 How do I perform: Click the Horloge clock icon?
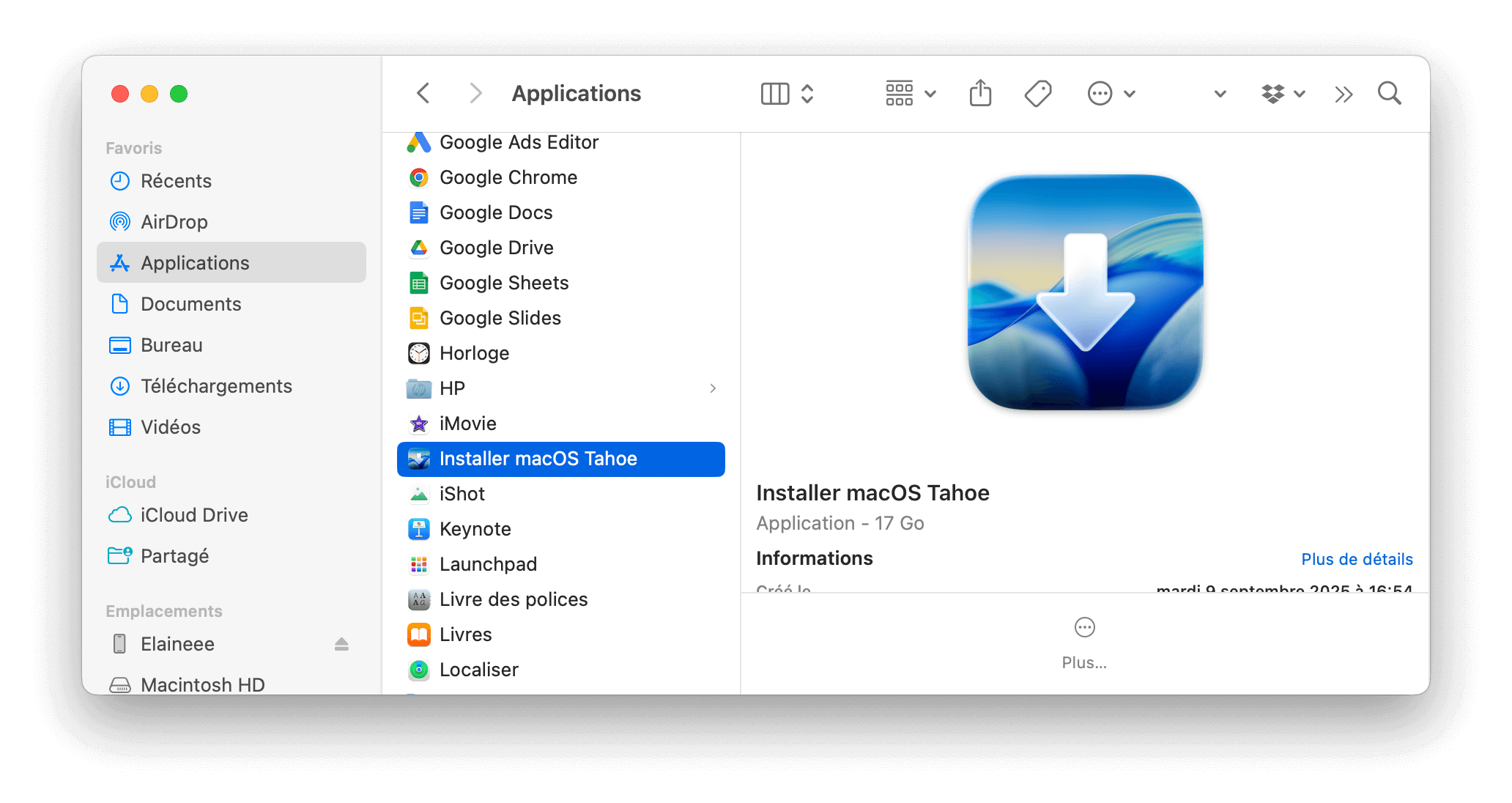(x=419, y=353)
